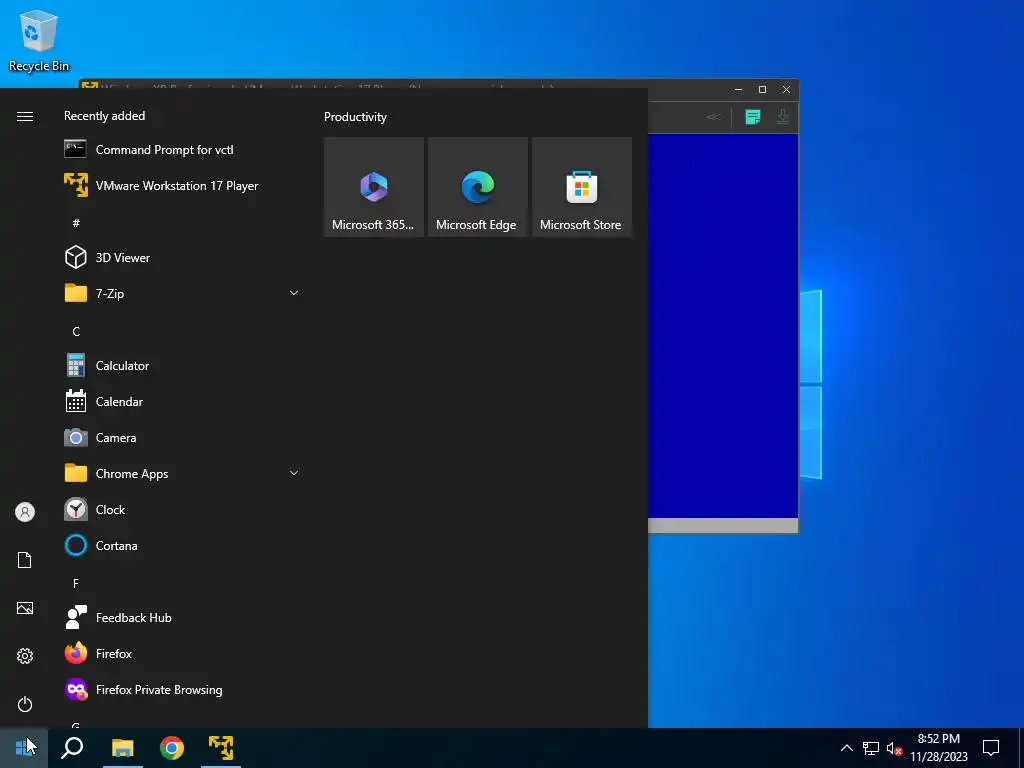This screenshot has height=768, width=1024.
Task: Expand the Start menu hamburger navigation
Action: [25, 116]
